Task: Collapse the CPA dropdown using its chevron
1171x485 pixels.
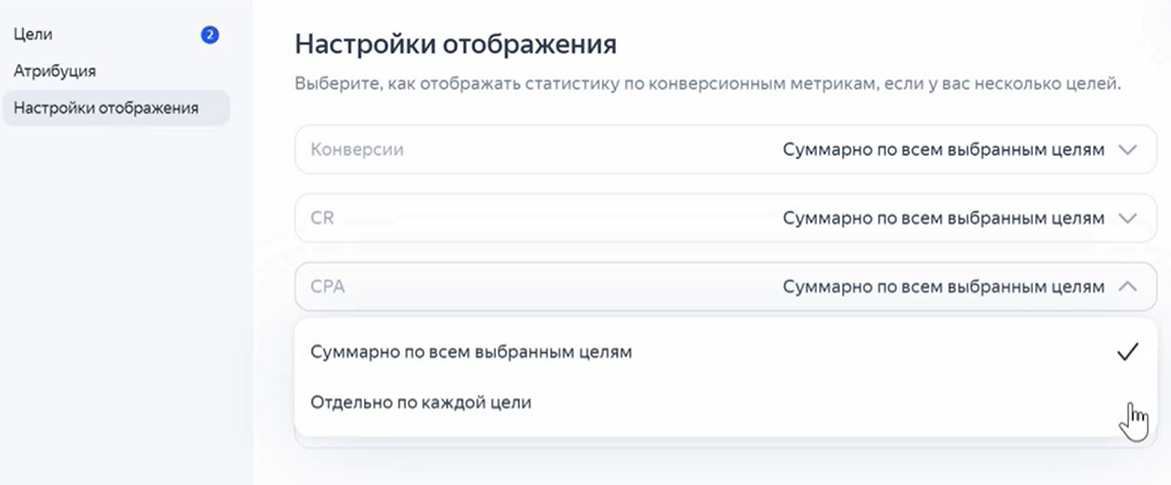Action: [1128, 287]
